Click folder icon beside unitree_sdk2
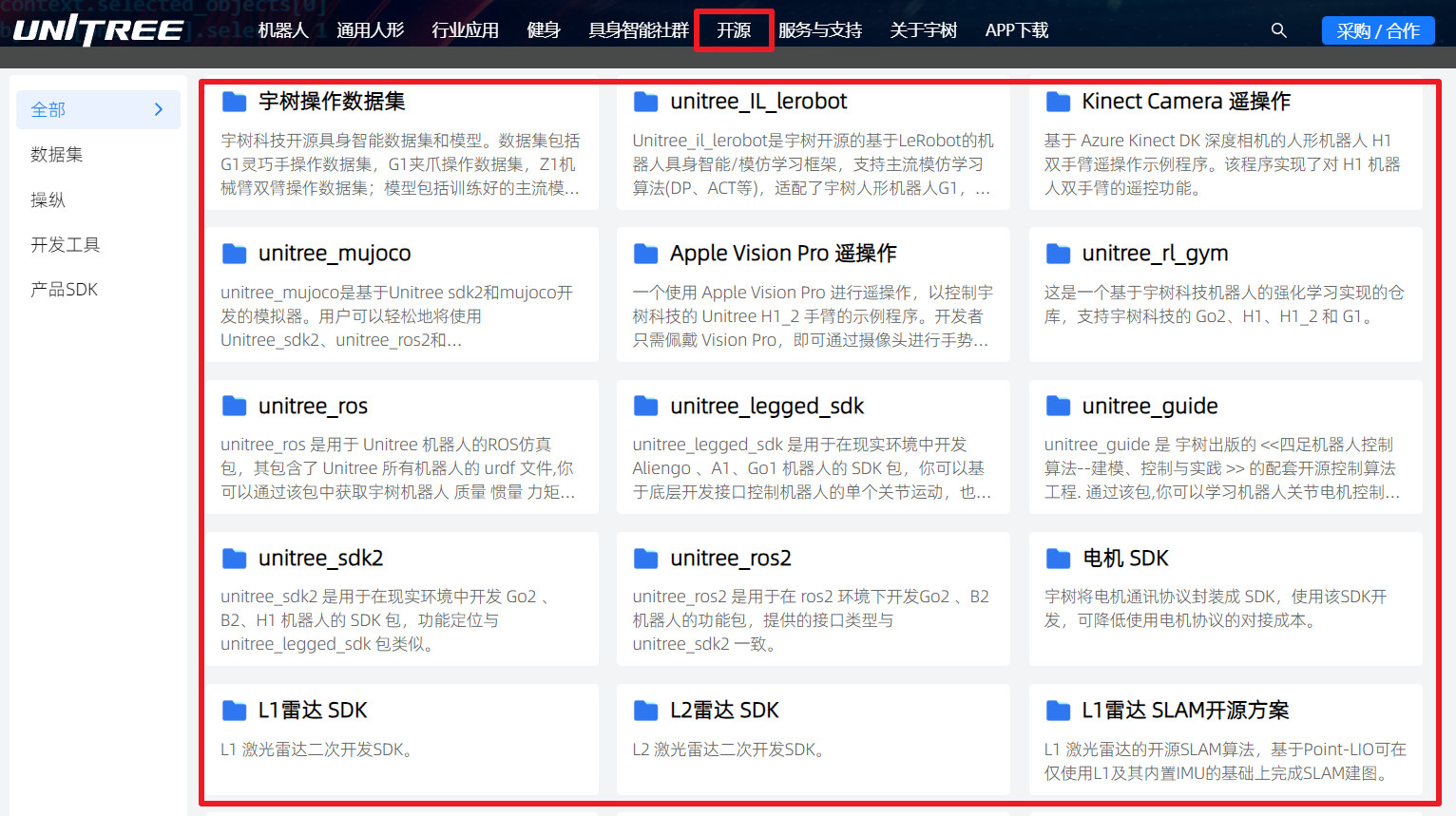 (x=234, y=559)
